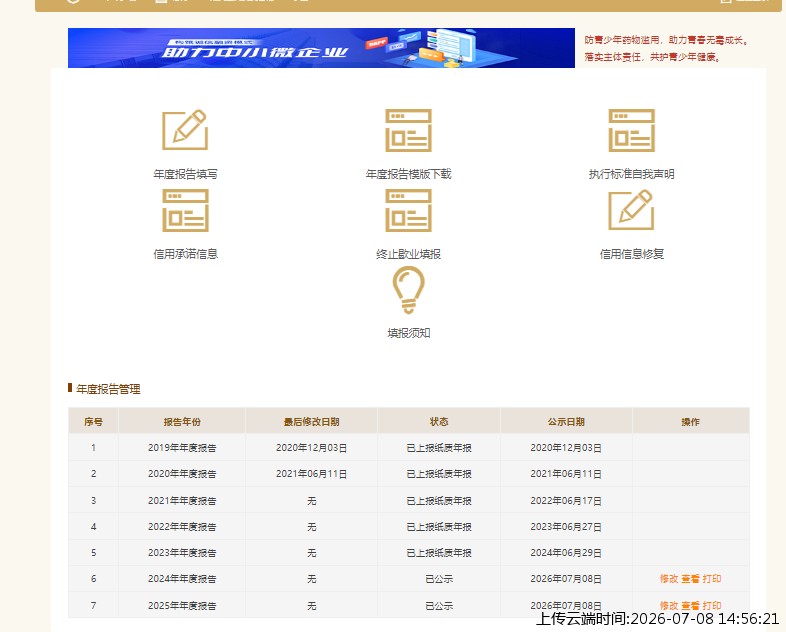Click 打印 for the 2024年年度报告 row
This screenshot has width=786, height=632.
click(712, 579)
